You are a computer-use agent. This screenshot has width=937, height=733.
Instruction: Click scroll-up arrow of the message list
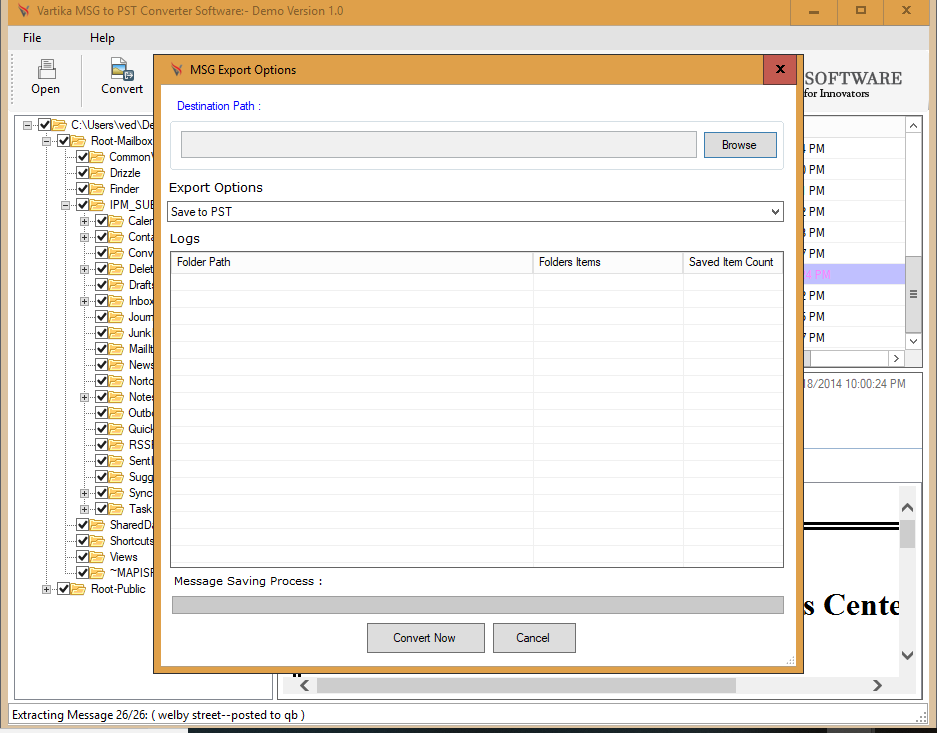point(913,125)
